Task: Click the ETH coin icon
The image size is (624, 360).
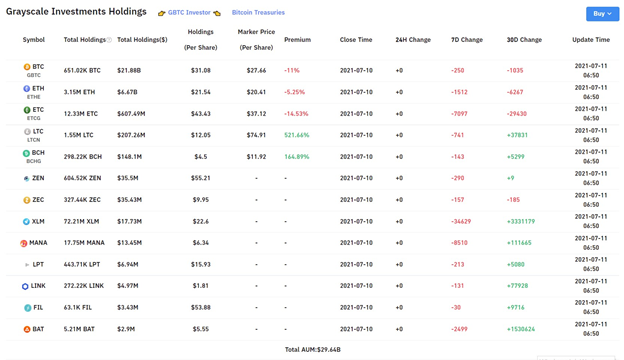Action: [27, 88]
